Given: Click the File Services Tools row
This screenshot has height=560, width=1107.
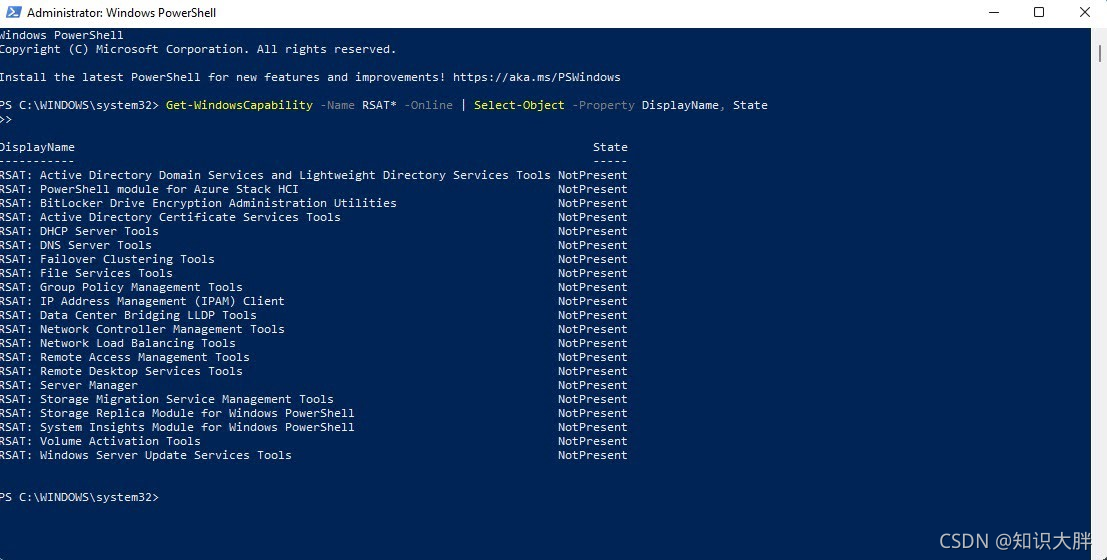Looking at the screenshot, I should (313, 273).
